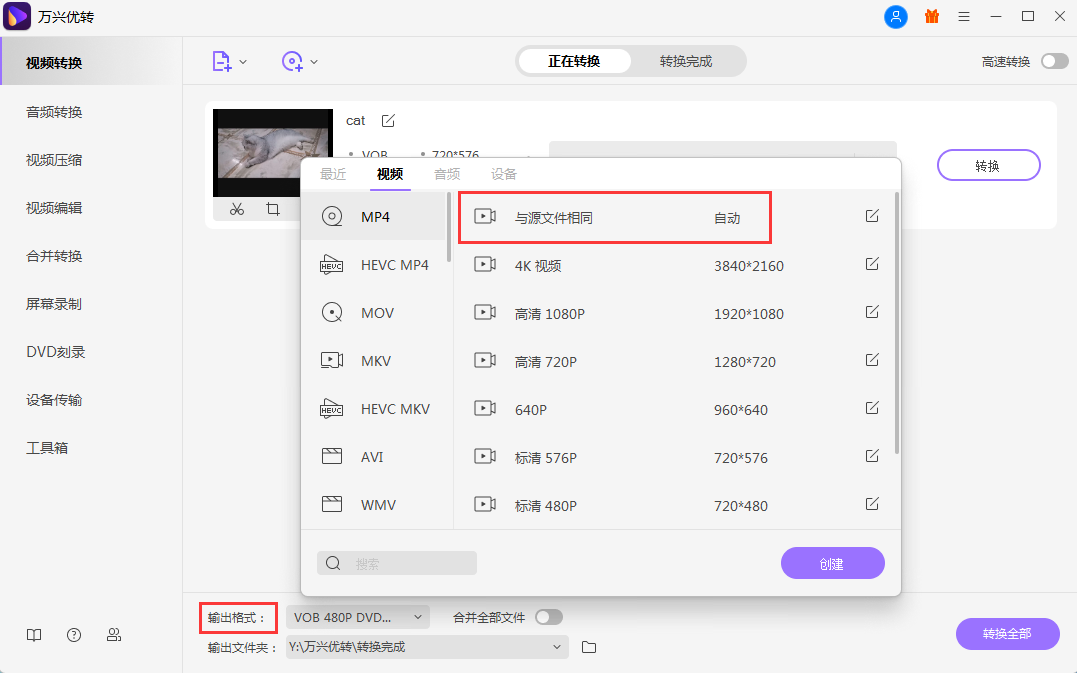
Task: Click the 转换全部 button
Action: (1007, 634)
